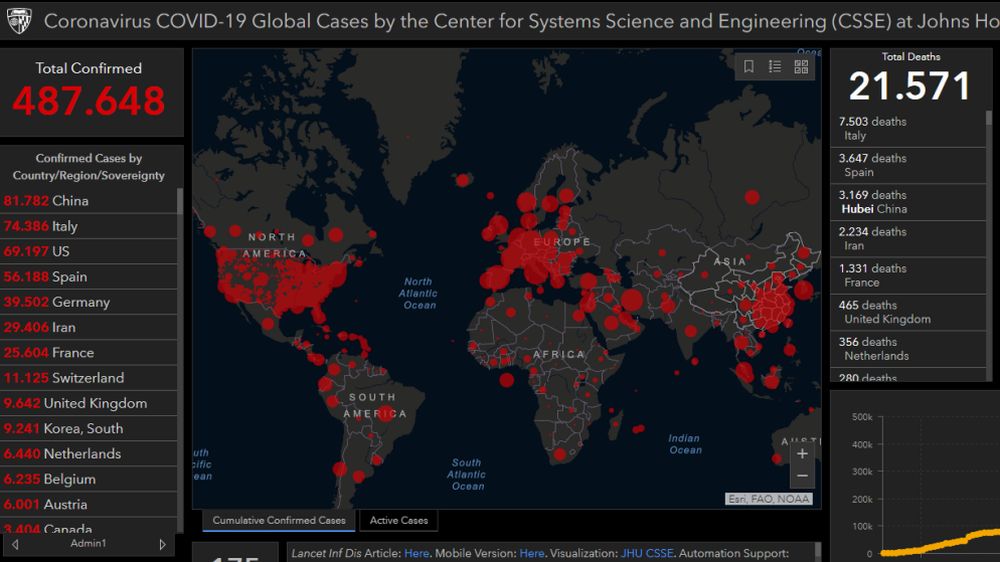Switch to Cumulative Confirmed Cases tab
Screen dimensions: 1000x562
[279, 520]
